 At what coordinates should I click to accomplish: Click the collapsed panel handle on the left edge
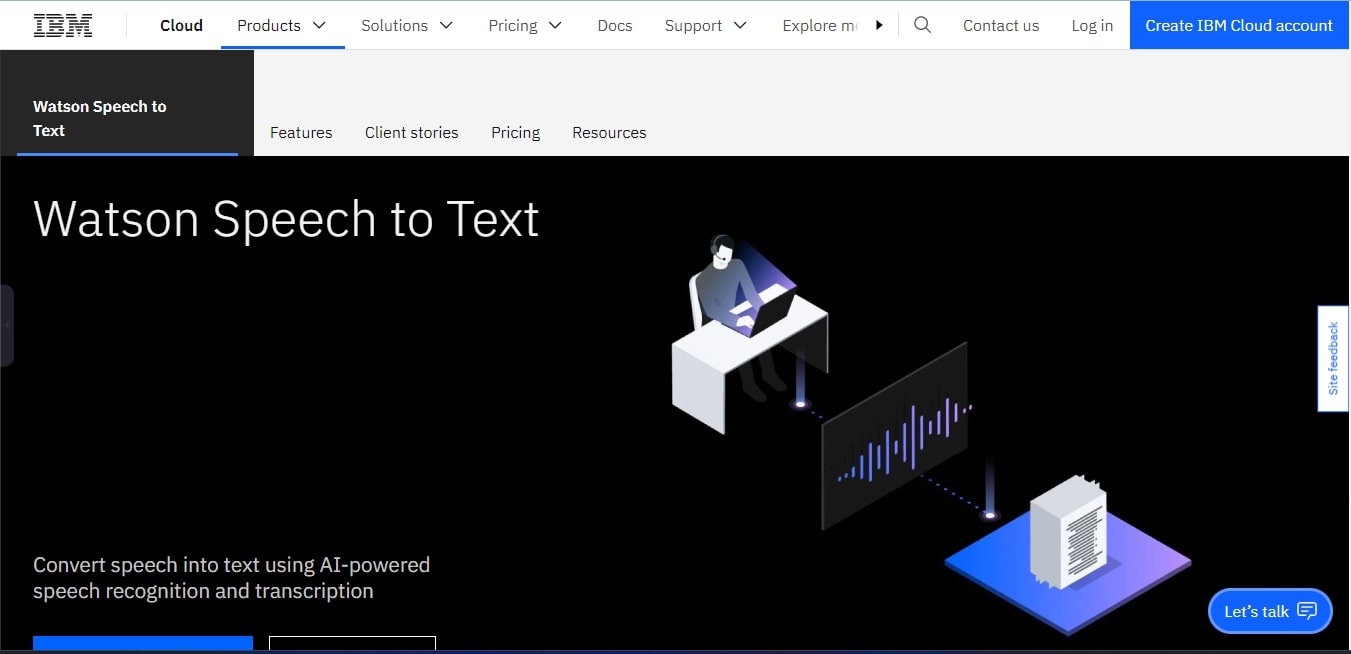7,326
